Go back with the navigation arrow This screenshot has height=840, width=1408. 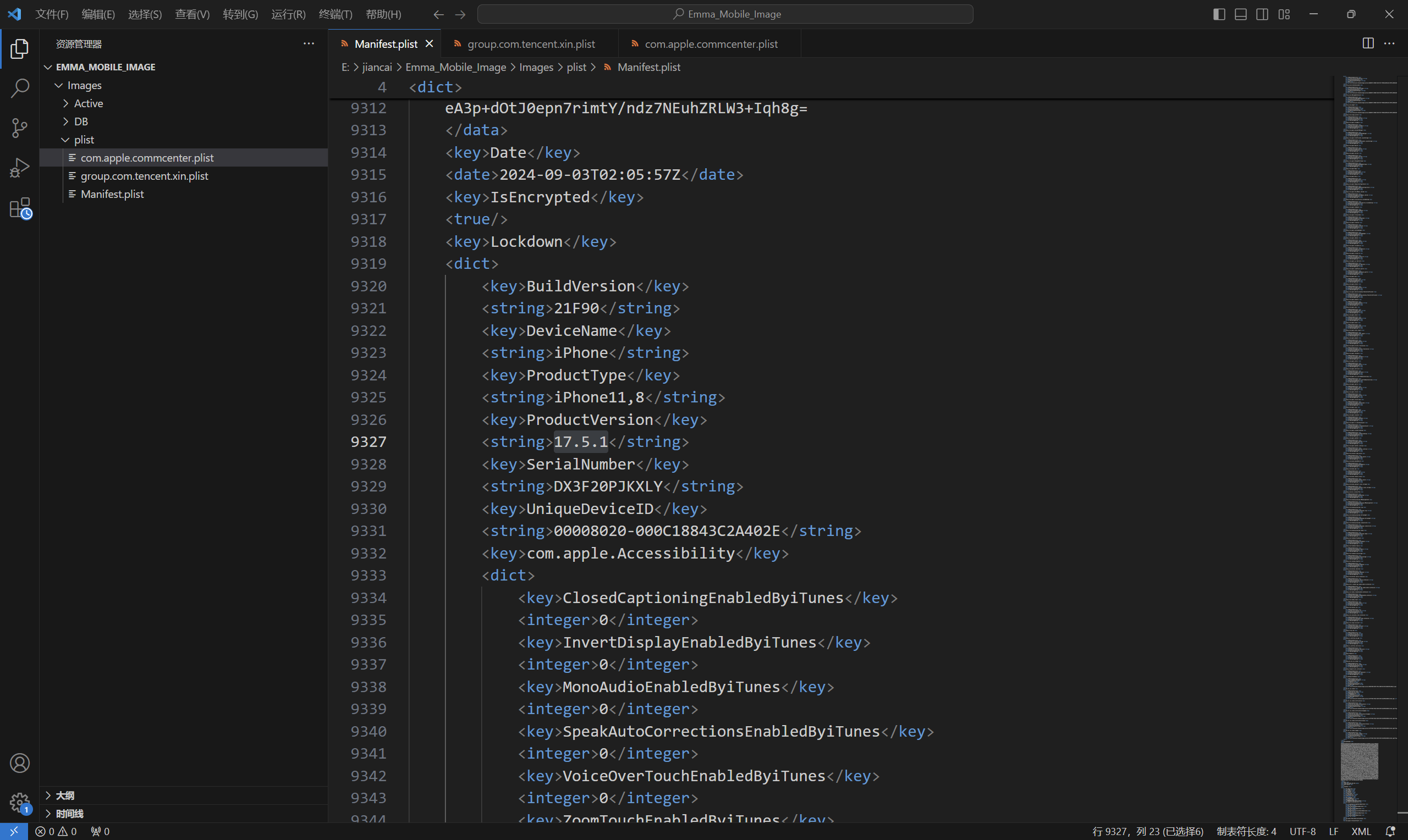tap(438, 14)
